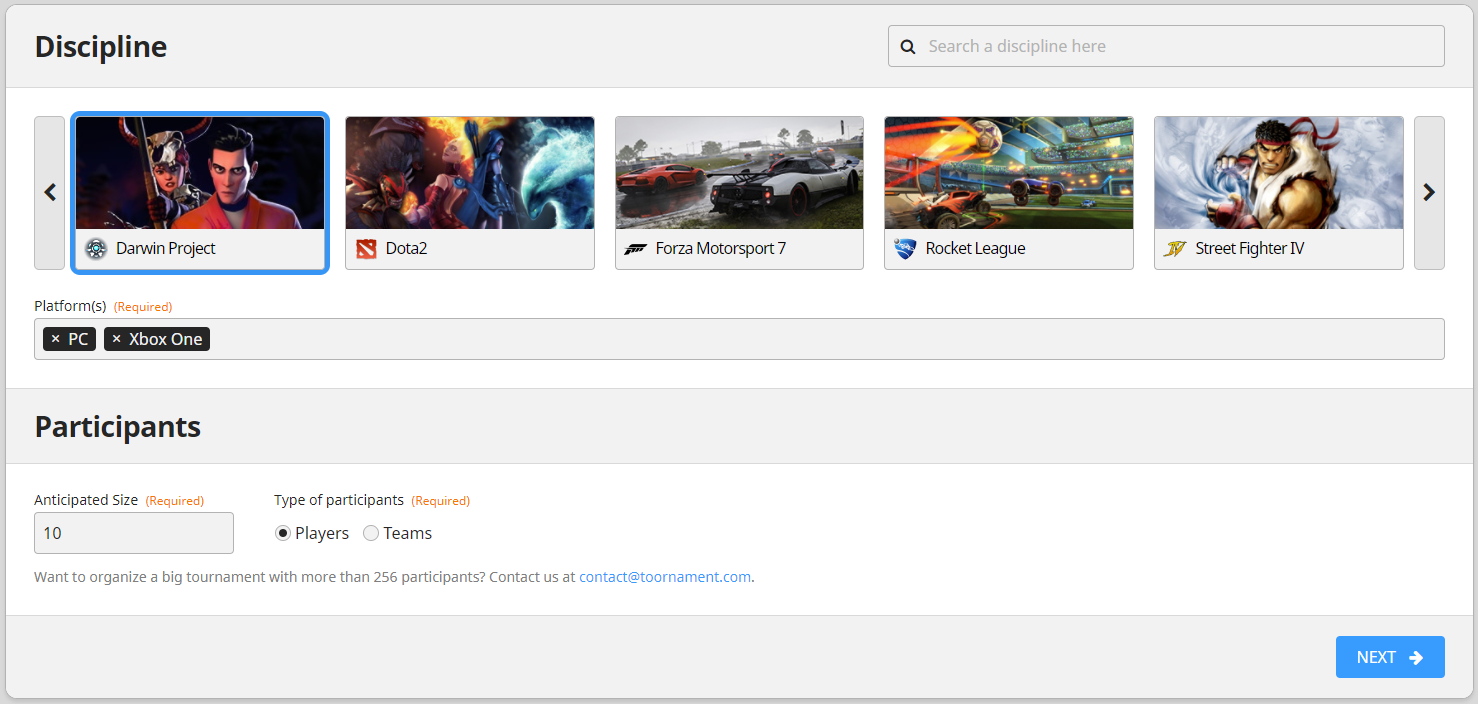Select the Players radio button
1478x704 pixels.
tap(283, 534)
